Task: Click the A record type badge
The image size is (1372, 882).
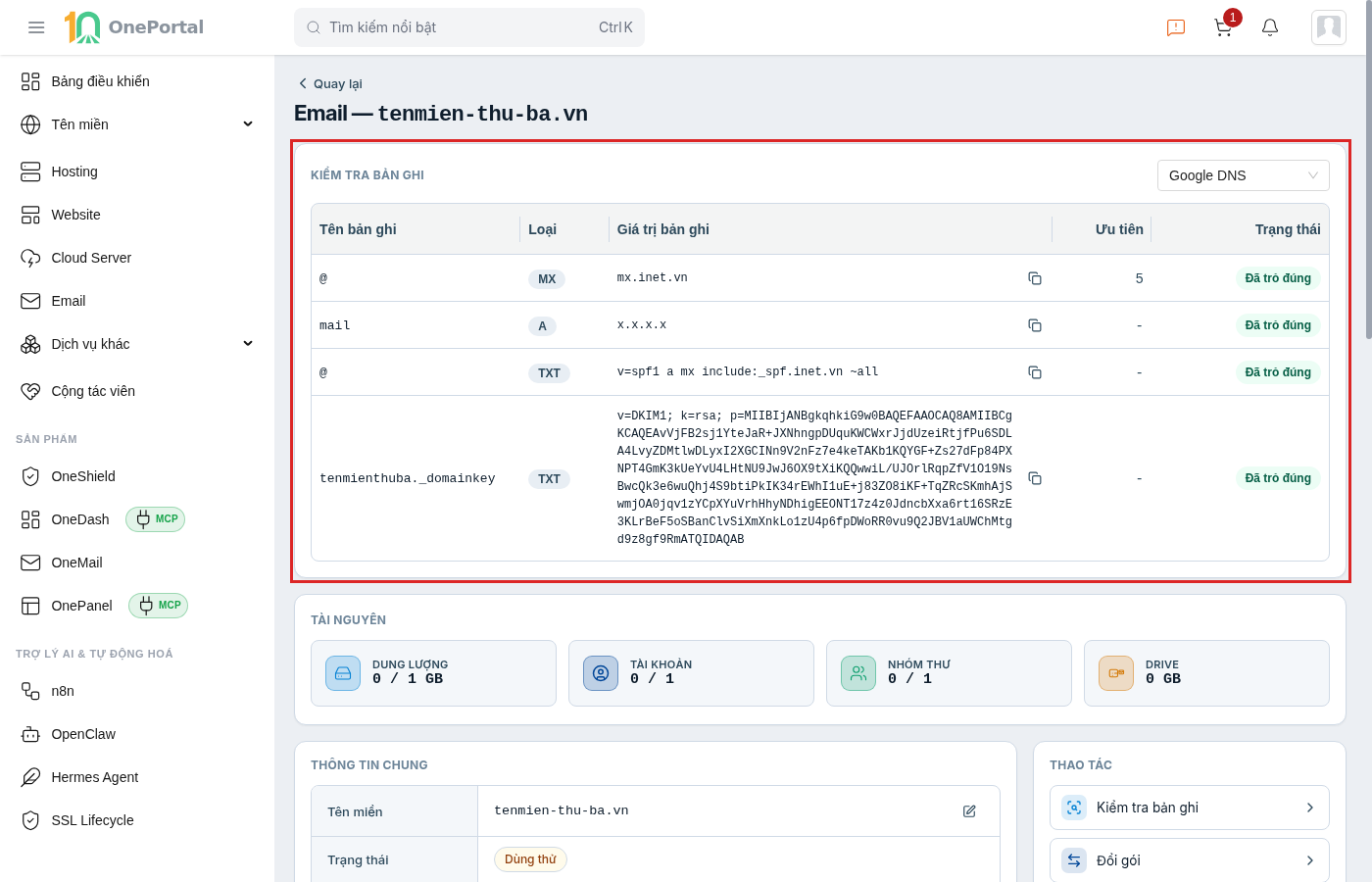Action: click(x=542, y=326)
